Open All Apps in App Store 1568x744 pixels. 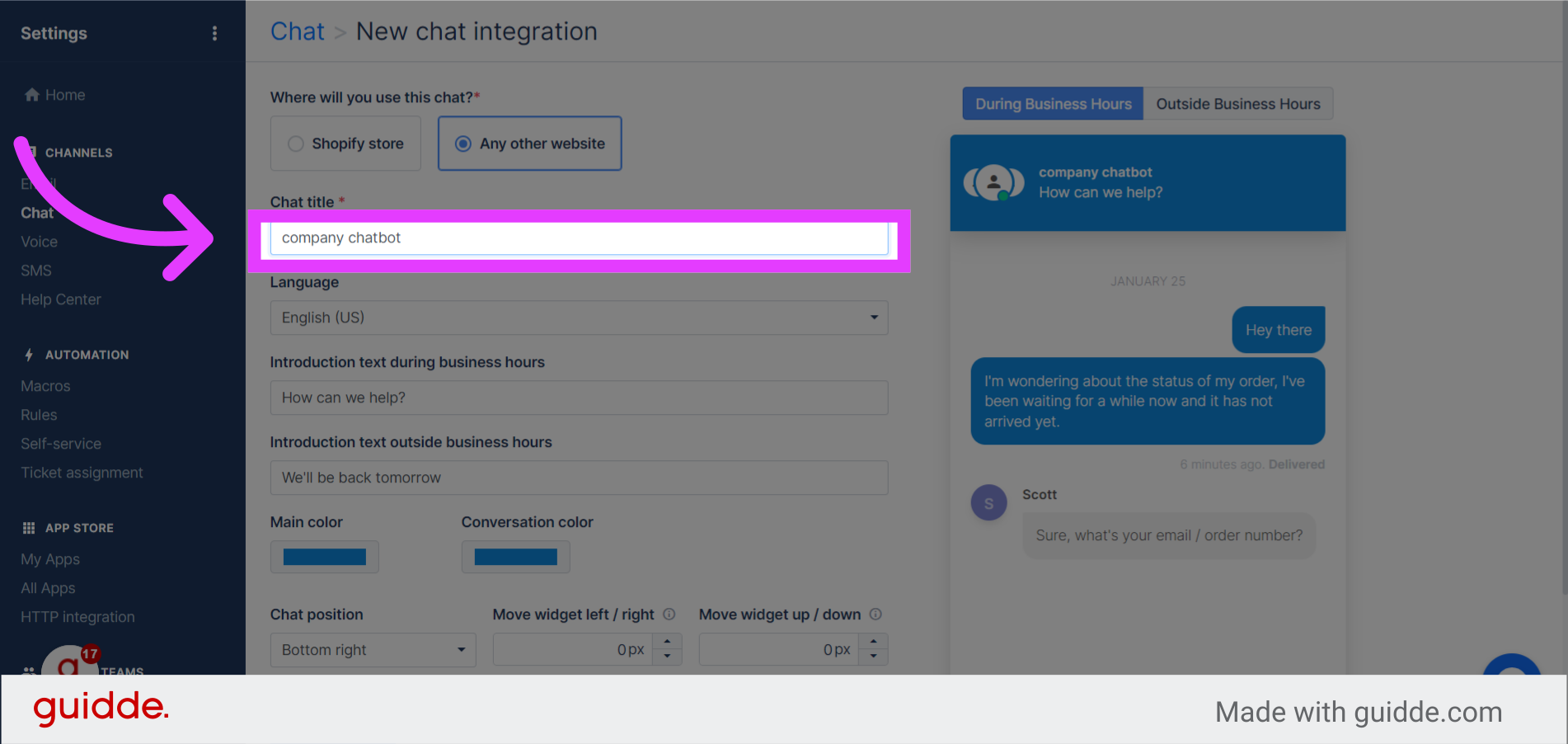click(48, 588)
